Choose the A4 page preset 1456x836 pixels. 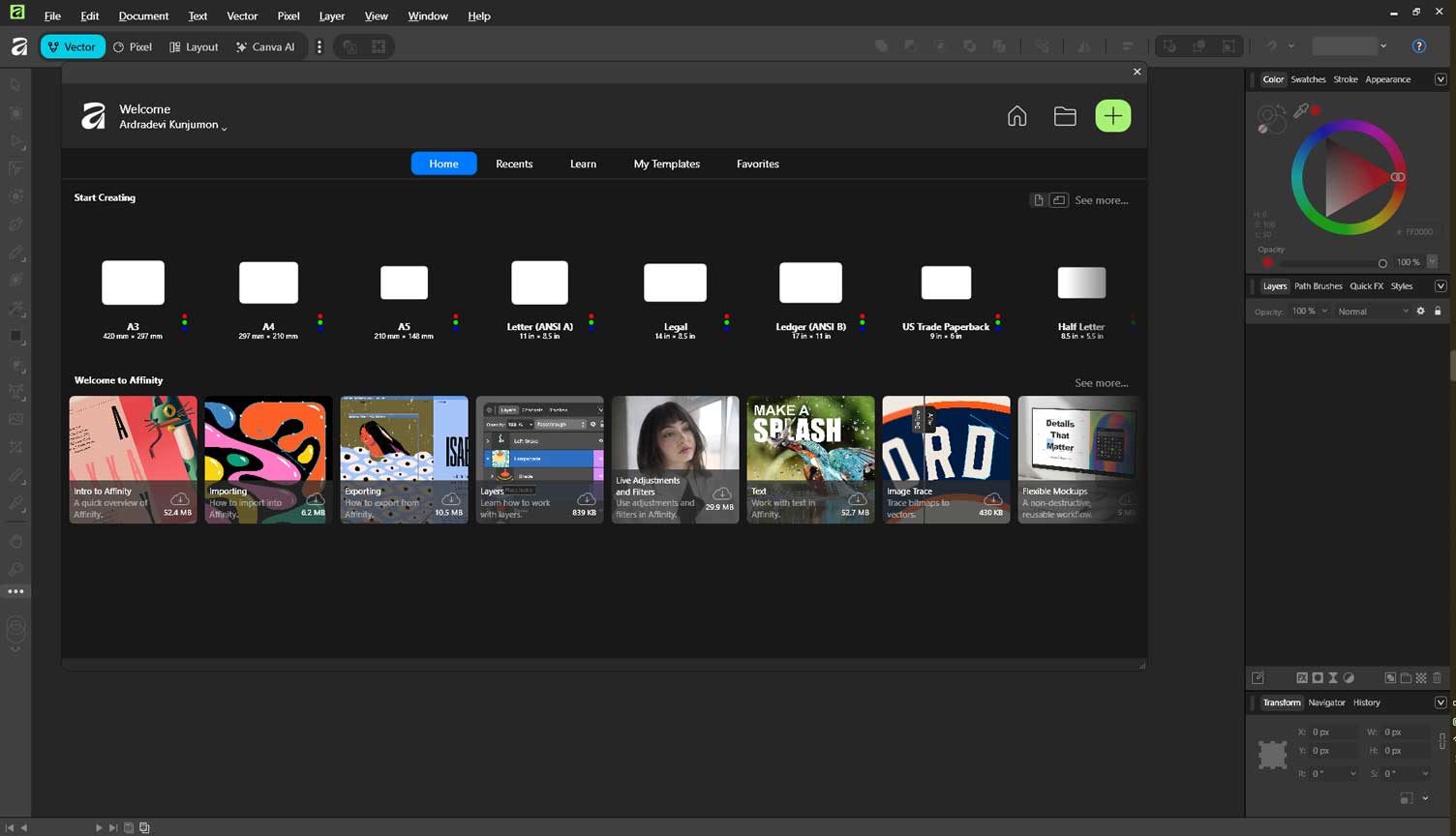[x=268, y=299]
